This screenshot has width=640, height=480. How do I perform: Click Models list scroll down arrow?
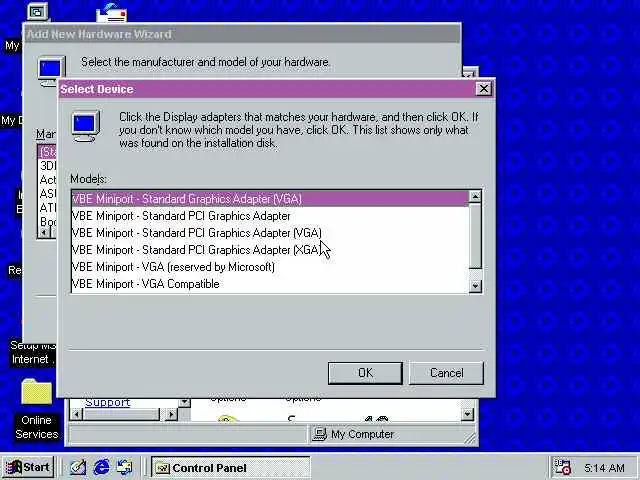[475, 286]
